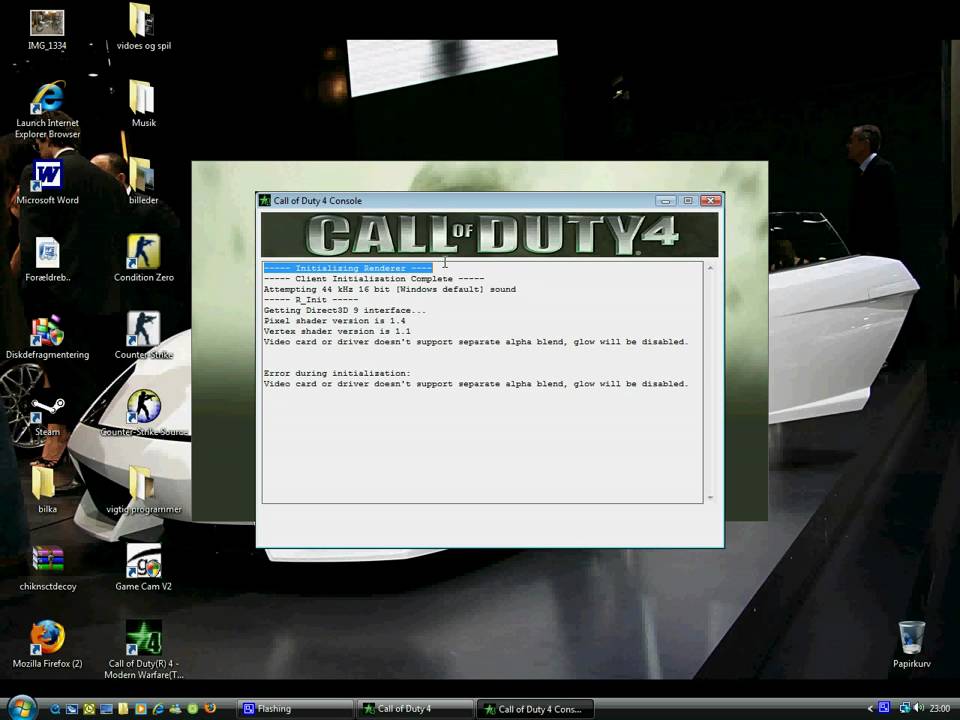Launch the Counter-Strike desktop shortcut

click(143, 336)
